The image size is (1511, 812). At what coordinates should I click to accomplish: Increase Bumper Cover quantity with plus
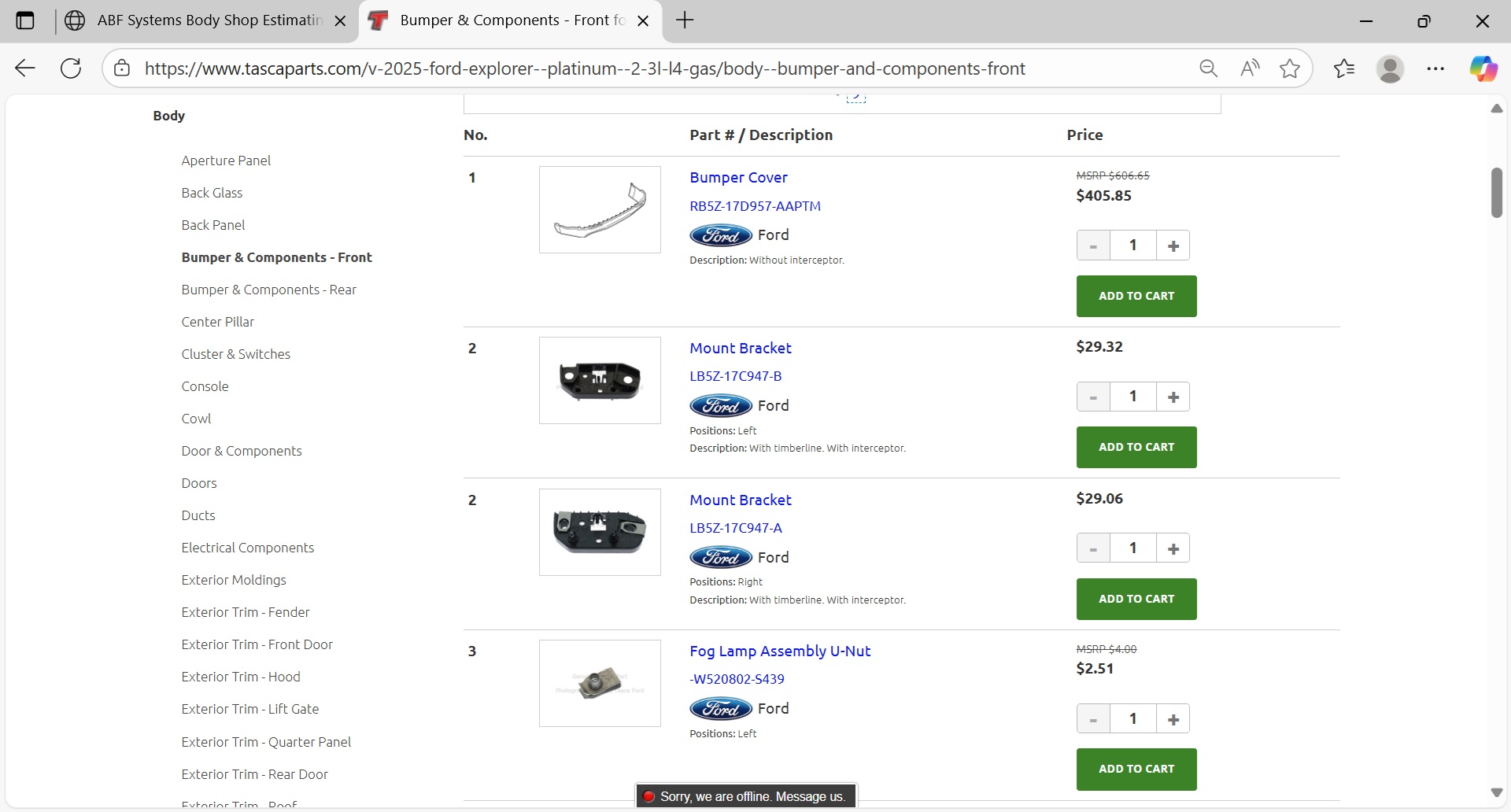click(1173, 245)
